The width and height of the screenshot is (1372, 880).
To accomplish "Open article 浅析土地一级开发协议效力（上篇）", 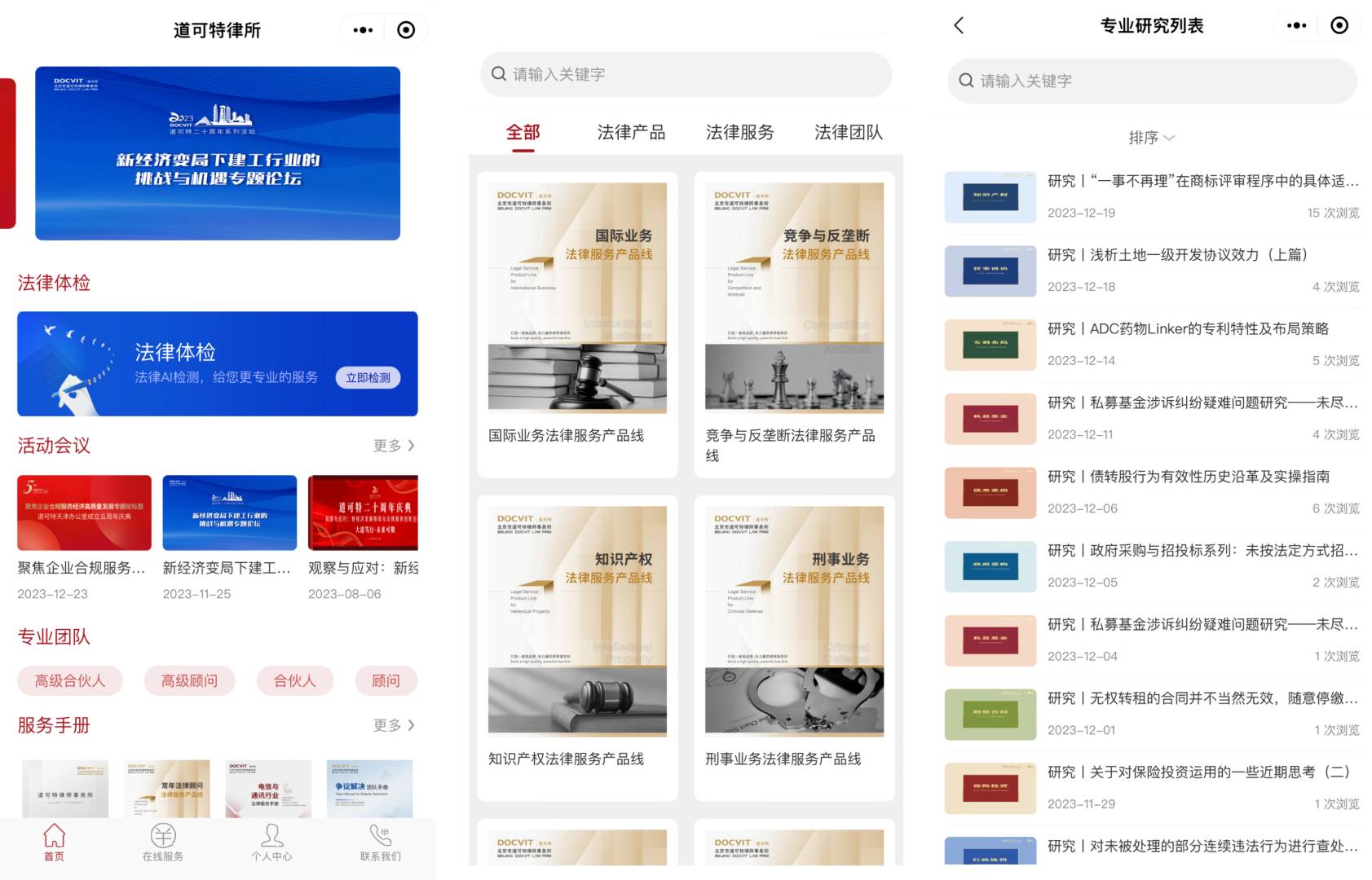I will coord(1152,271).
